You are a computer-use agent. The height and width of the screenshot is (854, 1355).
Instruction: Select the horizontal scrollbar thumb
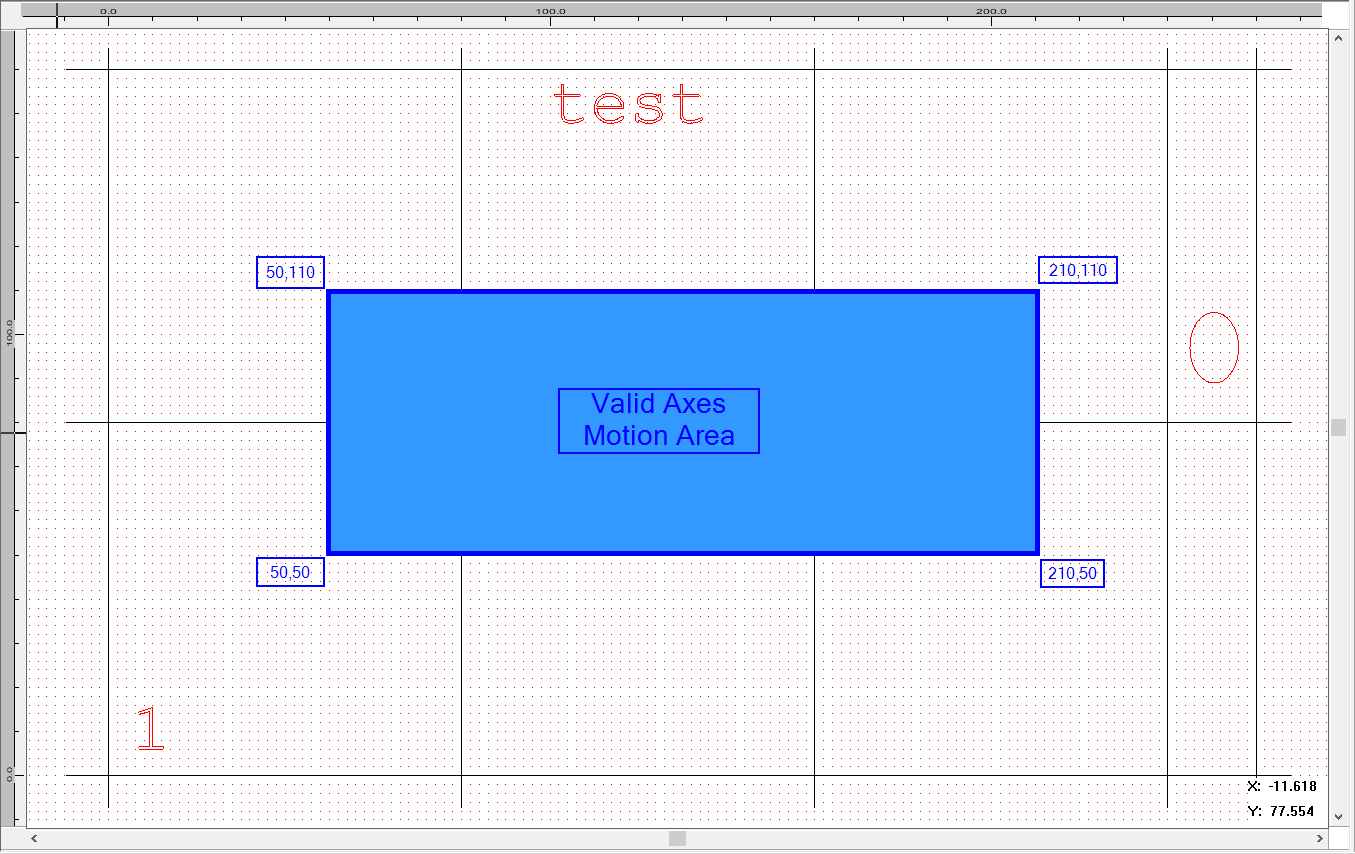point(677,838)
